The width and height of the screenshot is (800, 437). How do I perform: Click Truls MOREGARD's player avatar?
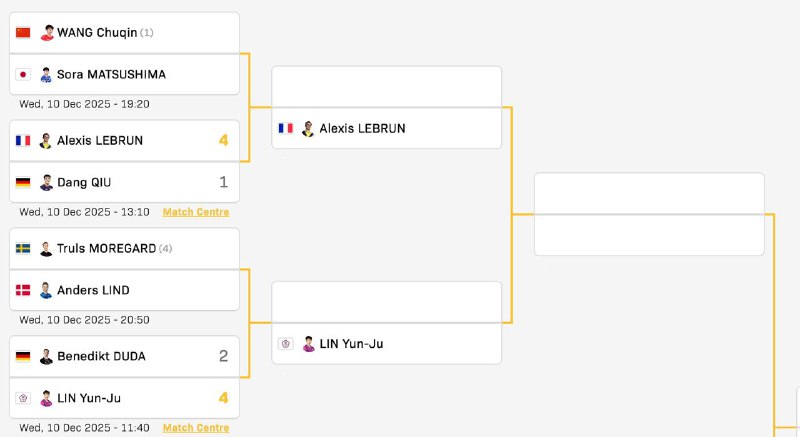click(x=46, y=248)
